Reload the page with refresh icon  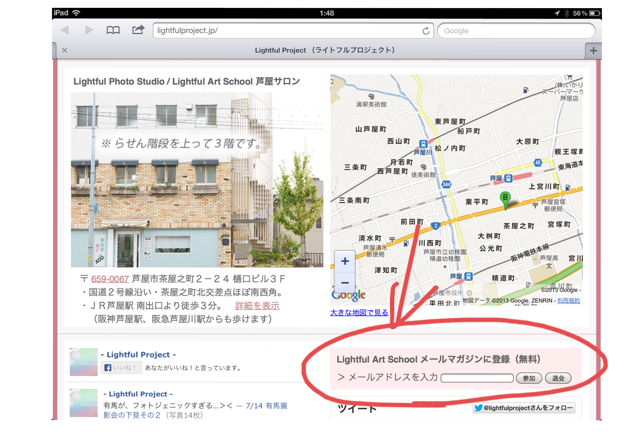[426, 31]
